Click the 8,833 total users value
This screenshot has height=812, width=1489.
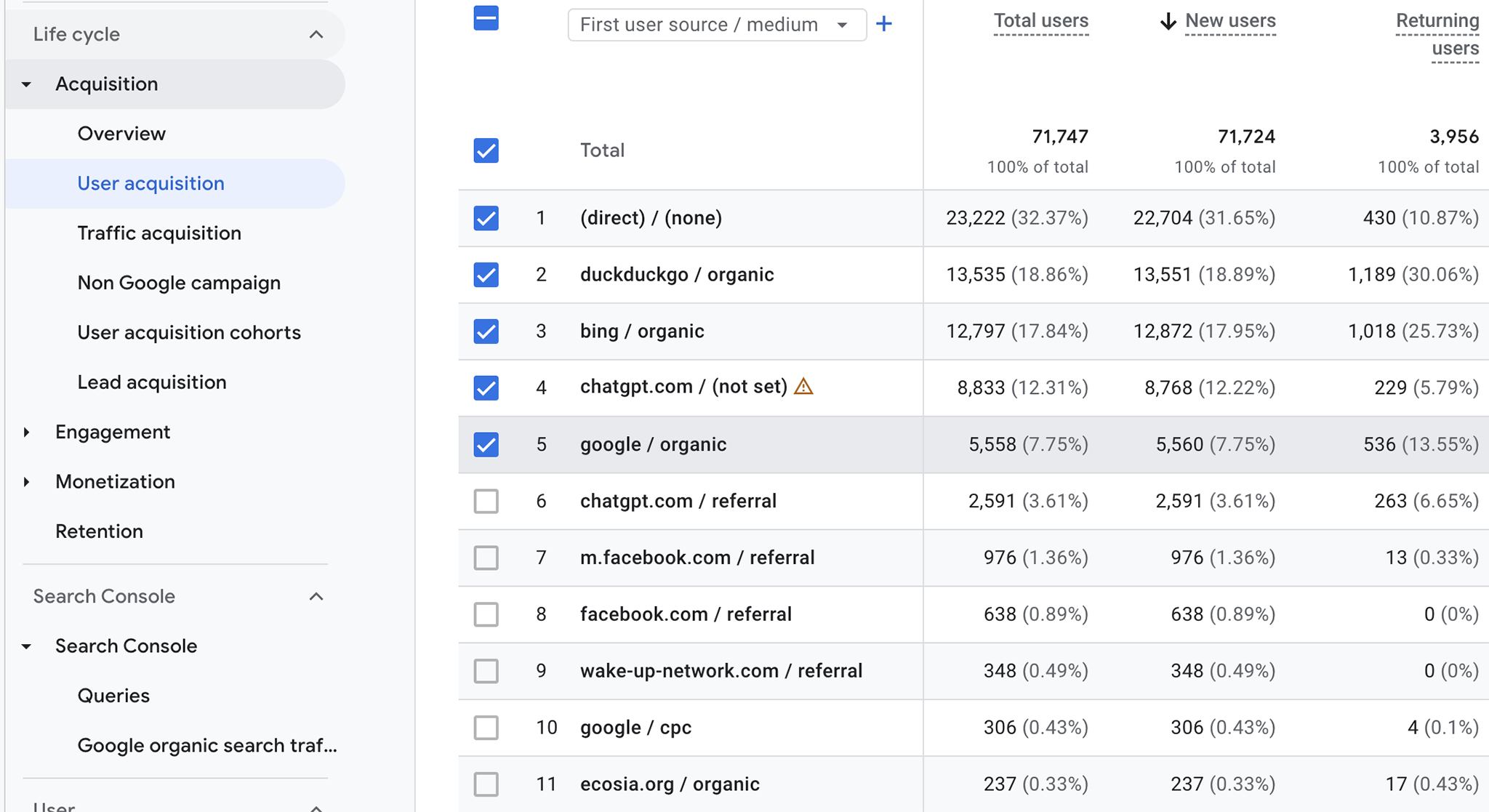981,388
